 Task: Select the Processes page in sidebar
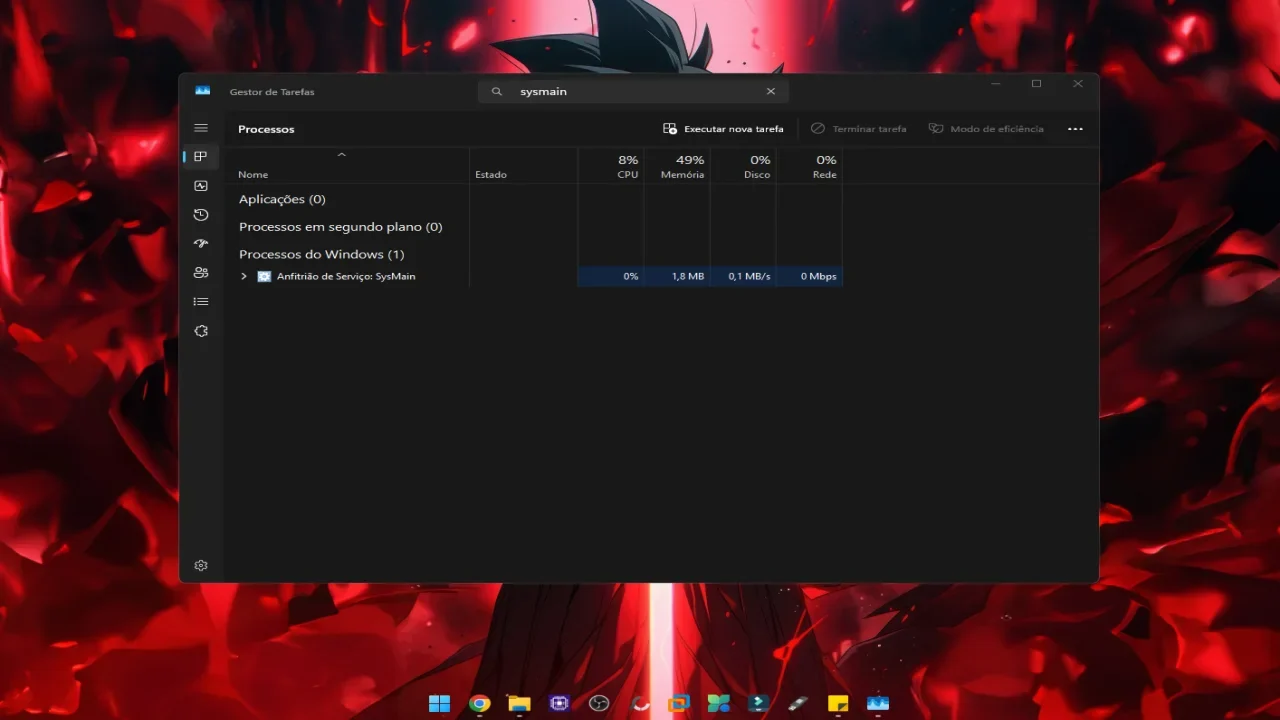pos(201,157)
